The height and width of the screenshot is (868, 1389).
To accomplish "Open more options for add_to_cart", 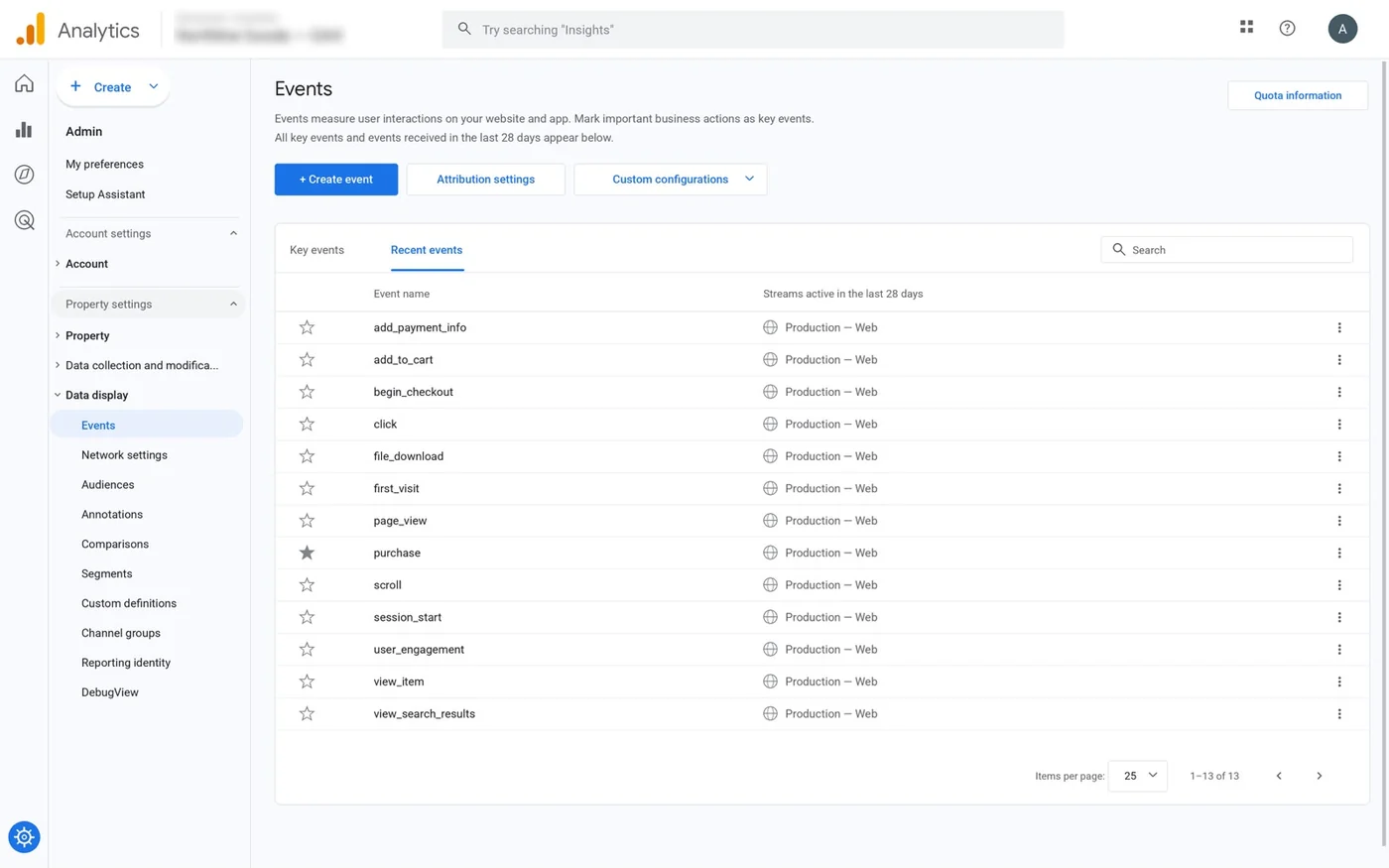I will pos(1339,360).
